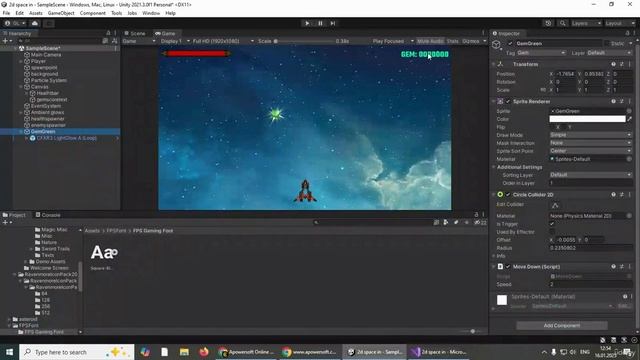Open the cloud services icon
The image size is (640, 360).
[x=35, y=23]
